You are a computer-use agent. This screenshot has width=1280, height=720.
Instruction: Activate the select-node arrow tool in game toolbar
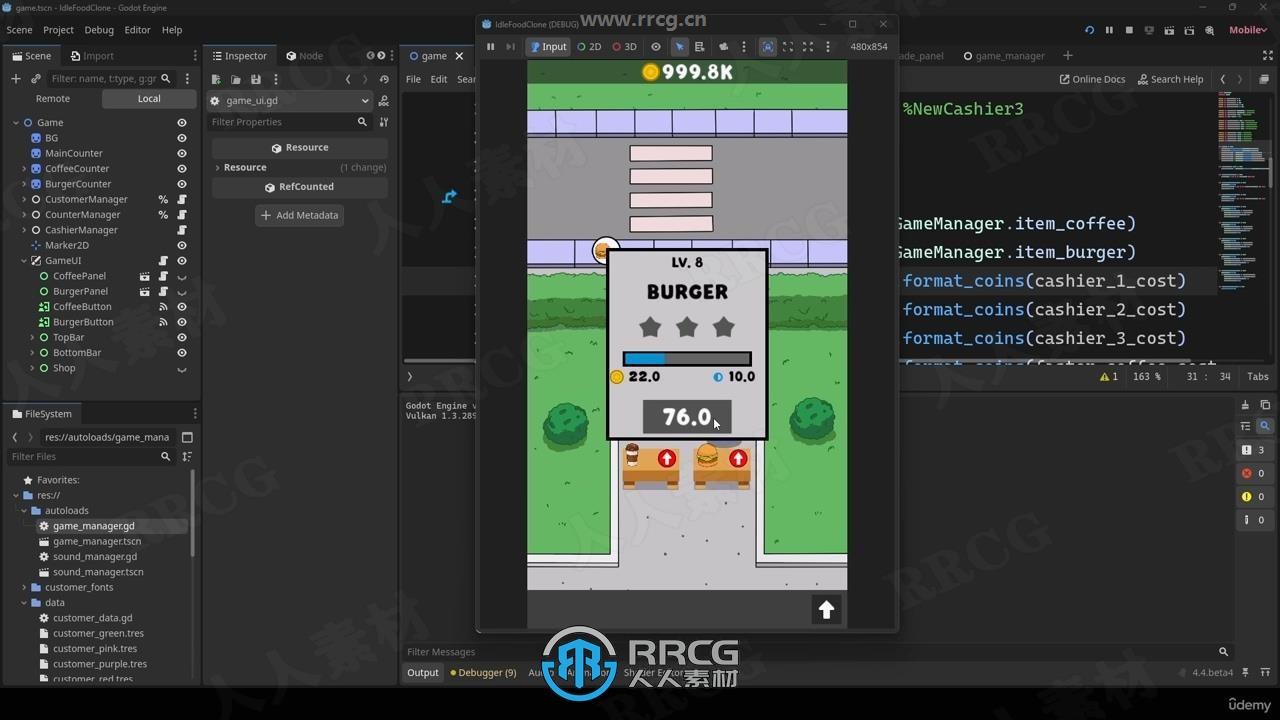[x=679, y=47]
